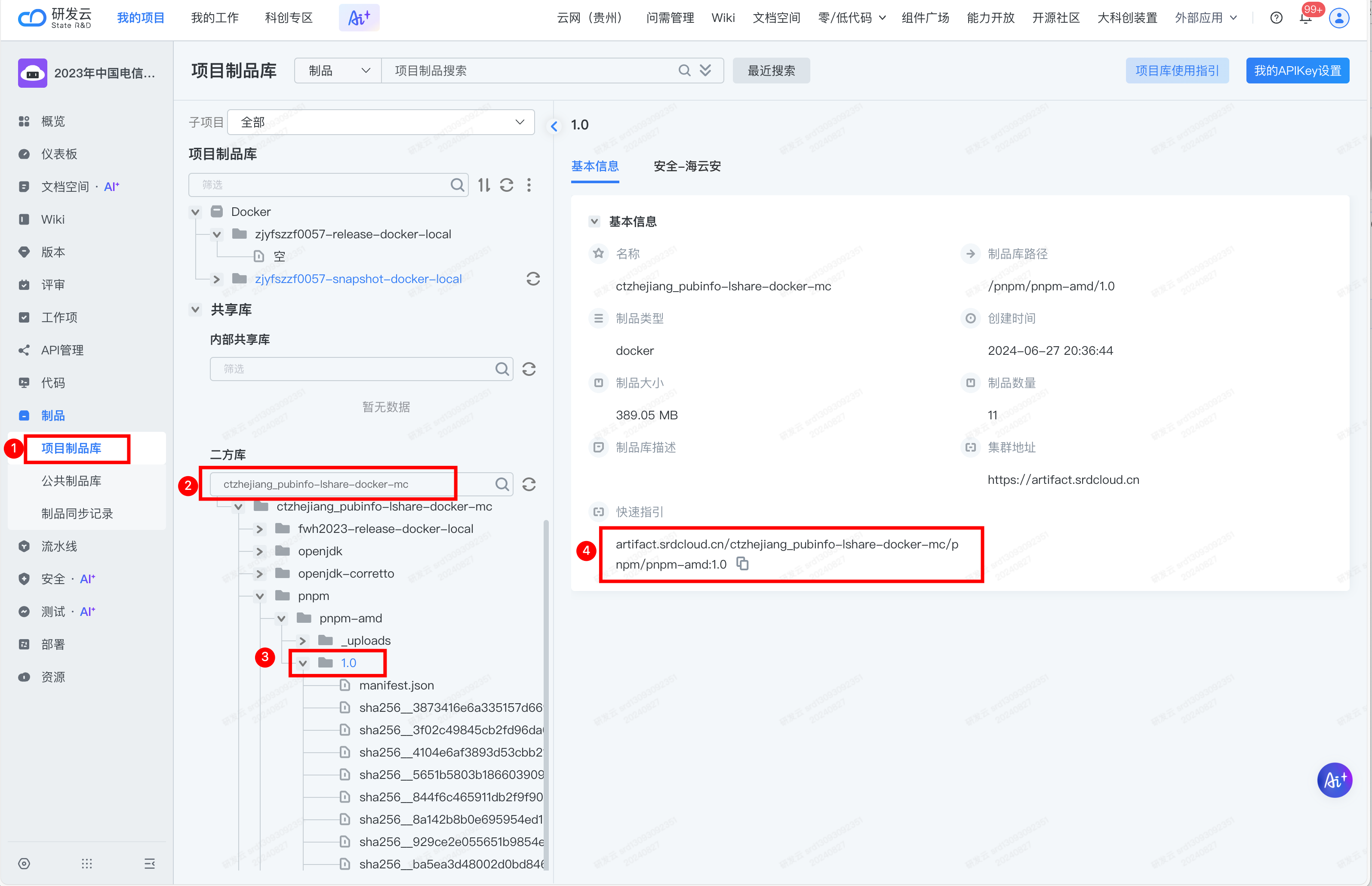
Task: Open the 制品 type dropdown
Action: 338,71
